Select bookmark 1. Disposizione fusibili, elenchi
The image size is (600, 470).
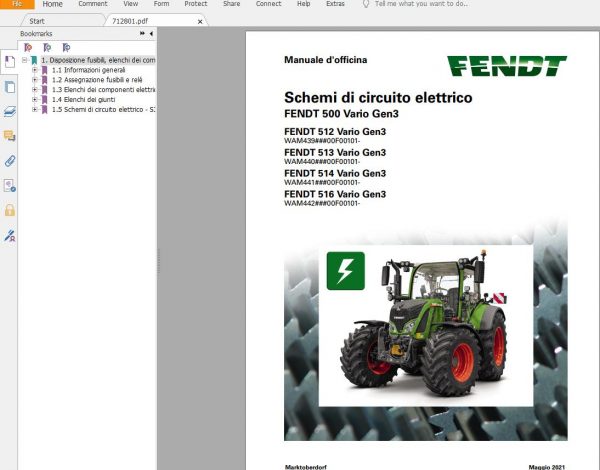pos(98,60)
